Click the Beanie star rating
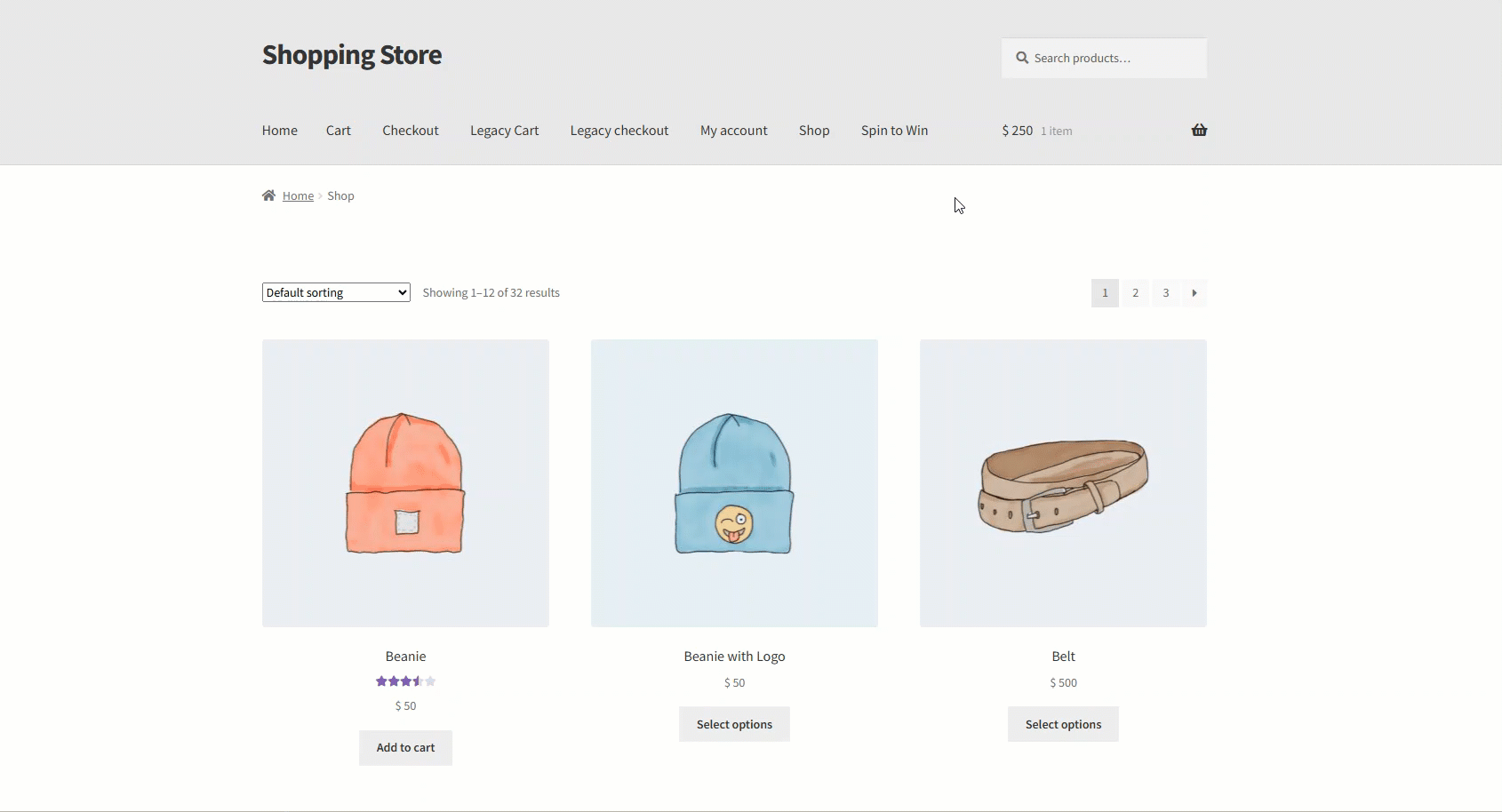The width and height of the screenshot is (1502, 812). 405,681
